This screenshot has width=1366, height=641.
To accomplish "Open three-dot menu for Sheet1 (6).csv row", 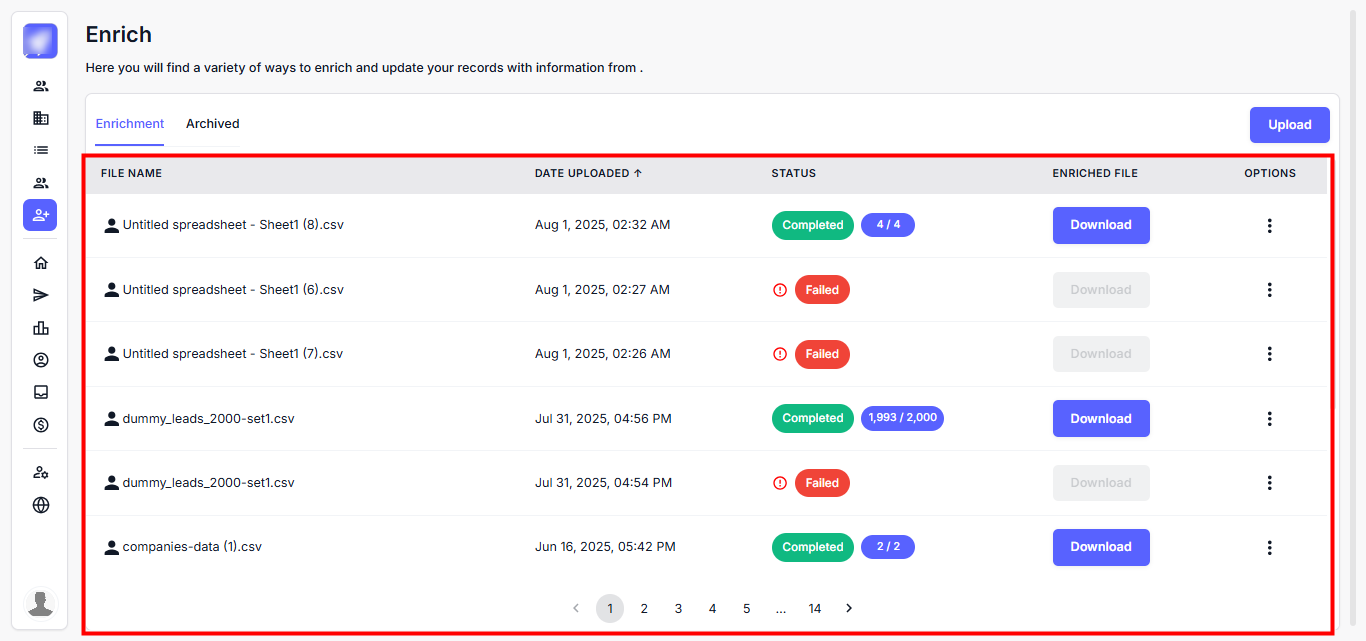I will [x=1269, y=290].
